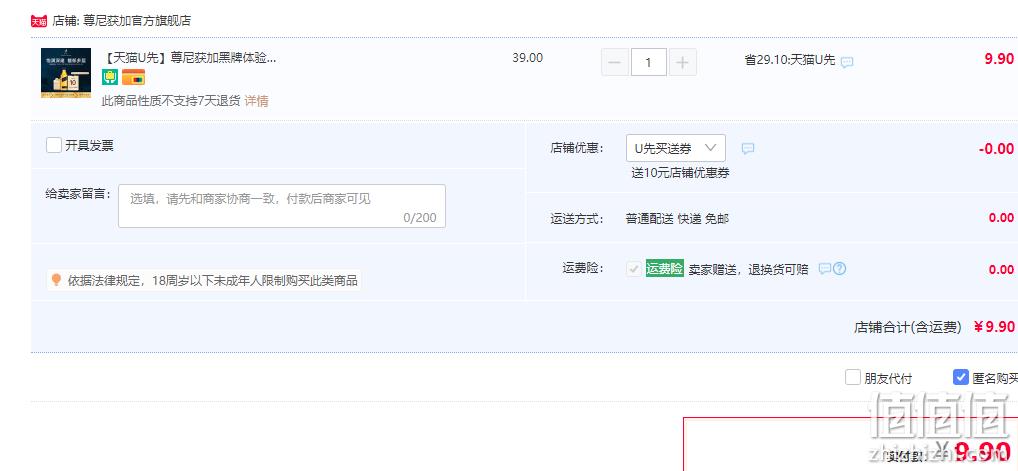1018x471 pixels.
Task: Click the green service badge under product title
Action: (110, 78)
